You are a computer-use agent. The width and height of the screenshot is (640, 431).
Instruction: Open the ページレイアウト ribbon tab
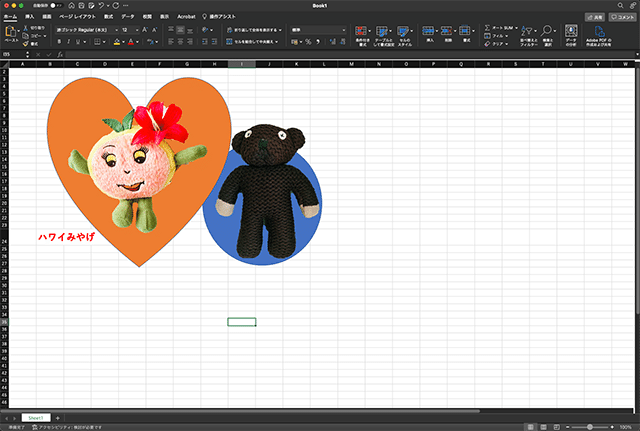pyautogui.click(x=79, y=17)
